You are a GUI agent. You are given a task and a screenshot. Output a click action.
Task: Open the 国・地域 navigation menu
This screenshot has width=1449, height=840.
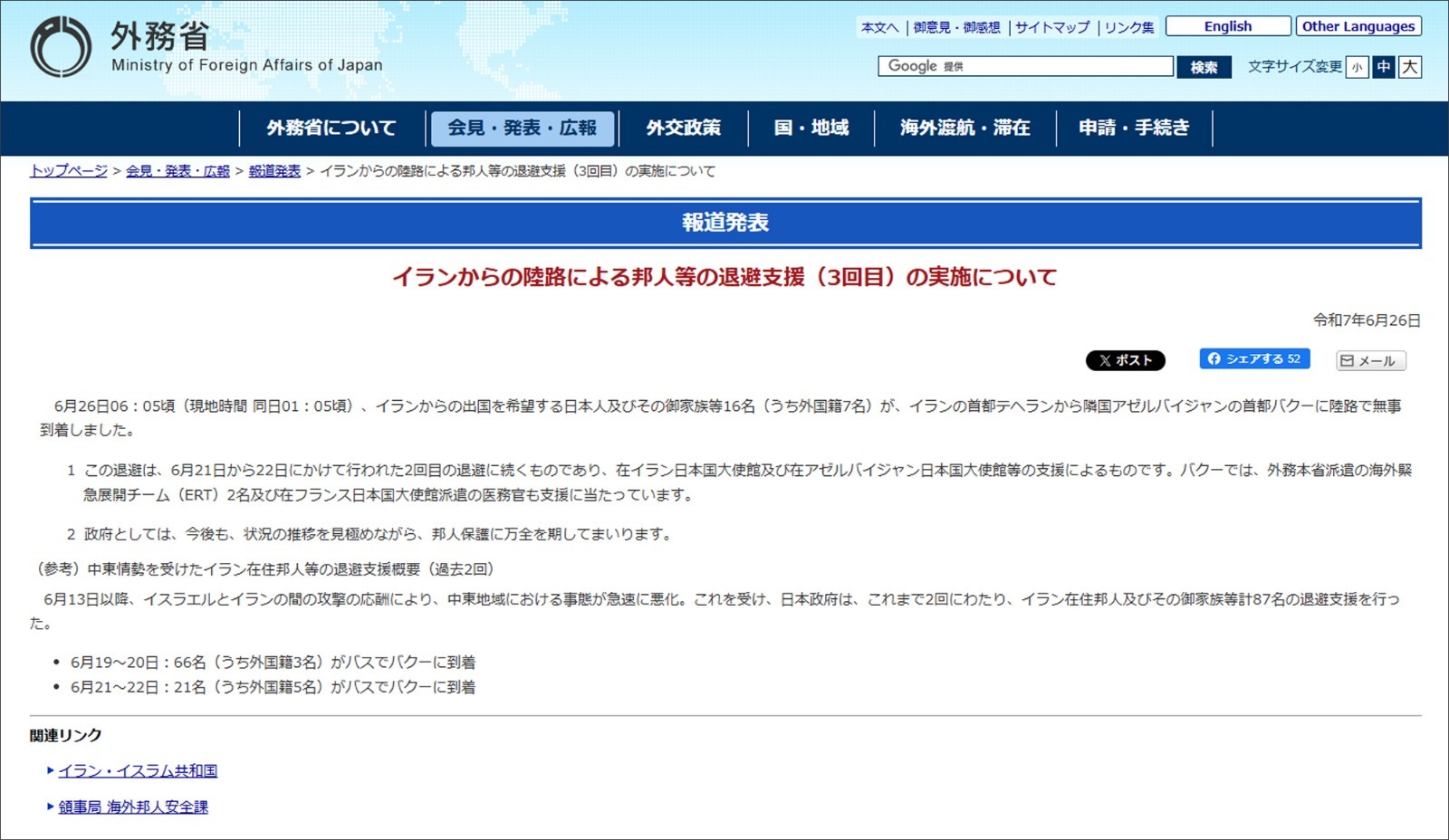tap(811, 129)
